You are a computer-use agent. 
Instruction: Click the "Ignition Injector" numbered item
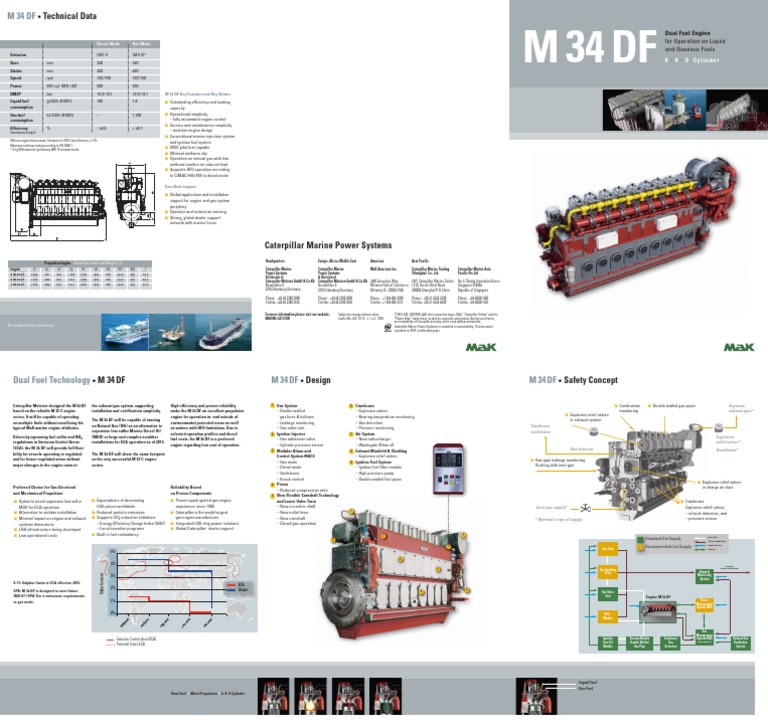pyautogui.click(x=291, y=434)
